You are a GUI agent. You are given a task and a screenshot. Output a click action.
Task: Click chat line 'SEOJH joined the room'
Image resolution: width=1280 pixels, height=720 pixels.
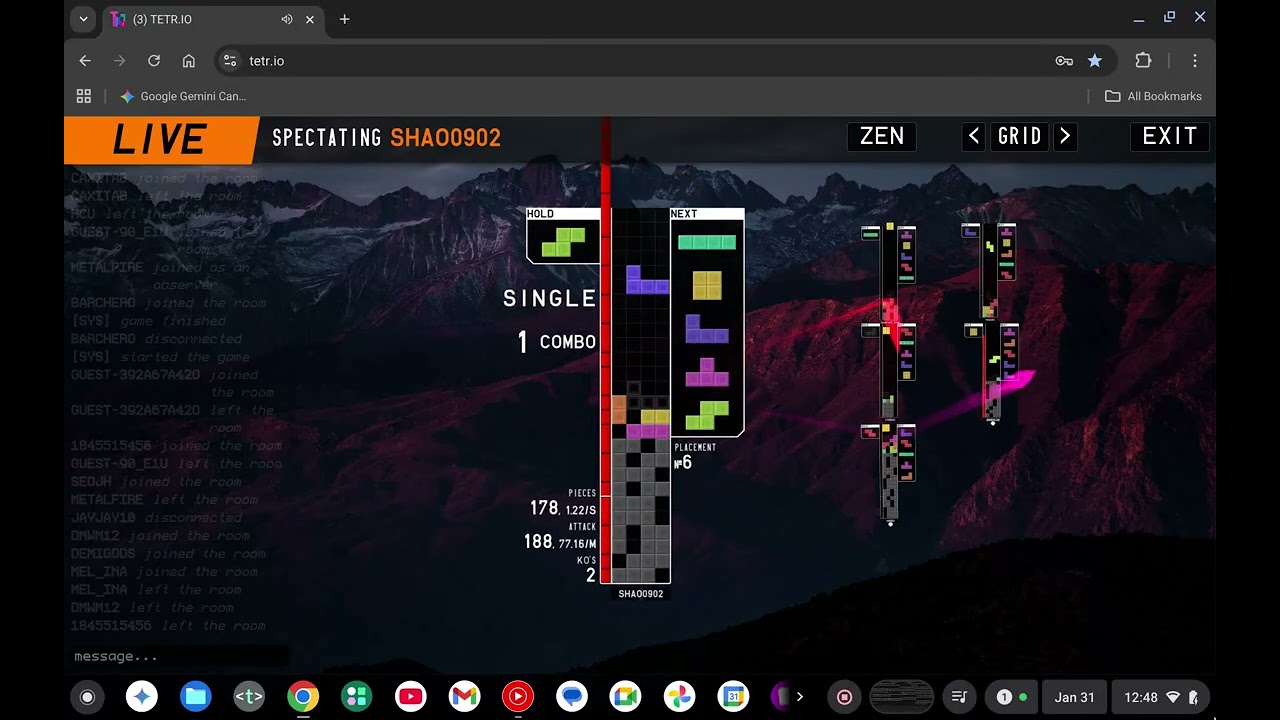click(160, 482)
